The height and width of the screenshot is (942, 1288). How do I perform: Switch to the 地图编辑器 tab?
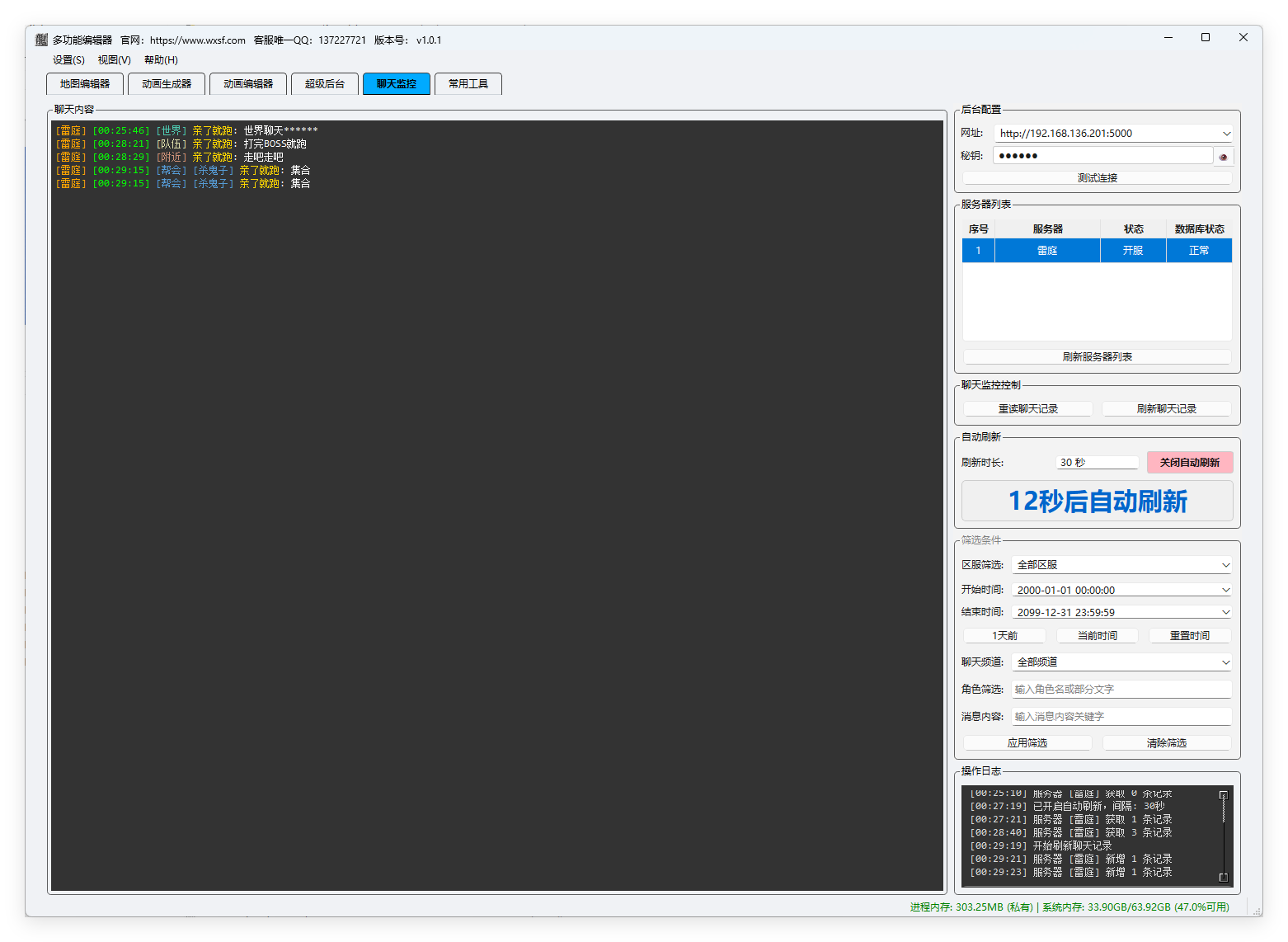pos(85,84)
